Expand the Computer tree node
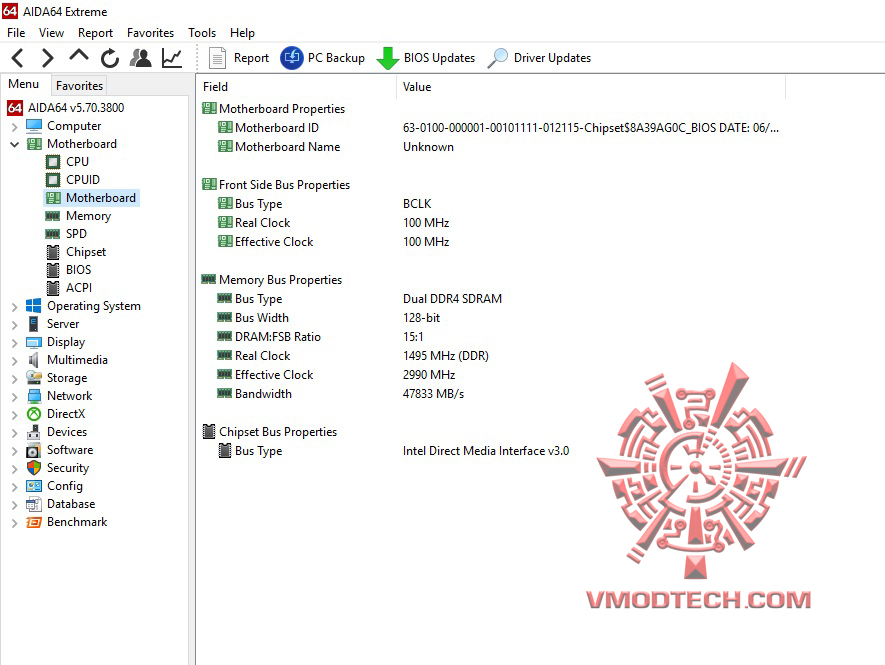 click(14, 126)
